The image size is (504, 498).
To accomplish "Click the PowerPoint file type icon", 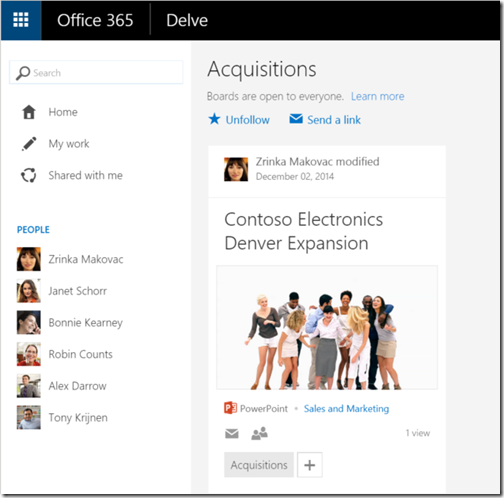I will 230,408.
